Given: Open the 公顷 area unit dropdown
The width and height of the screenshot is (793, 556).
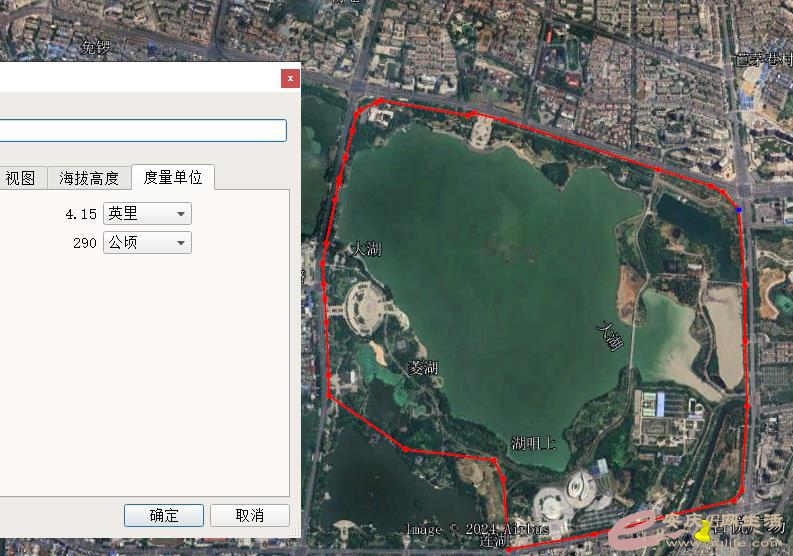Looking at the screenshot, I should point(147,243).
